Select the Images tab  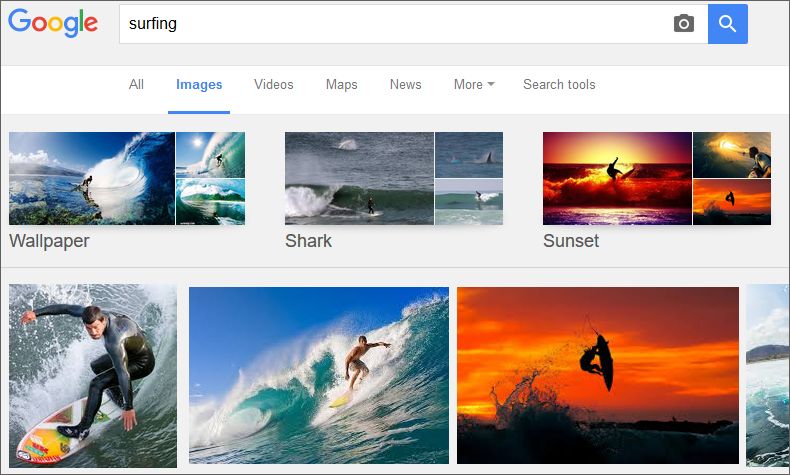199,85
